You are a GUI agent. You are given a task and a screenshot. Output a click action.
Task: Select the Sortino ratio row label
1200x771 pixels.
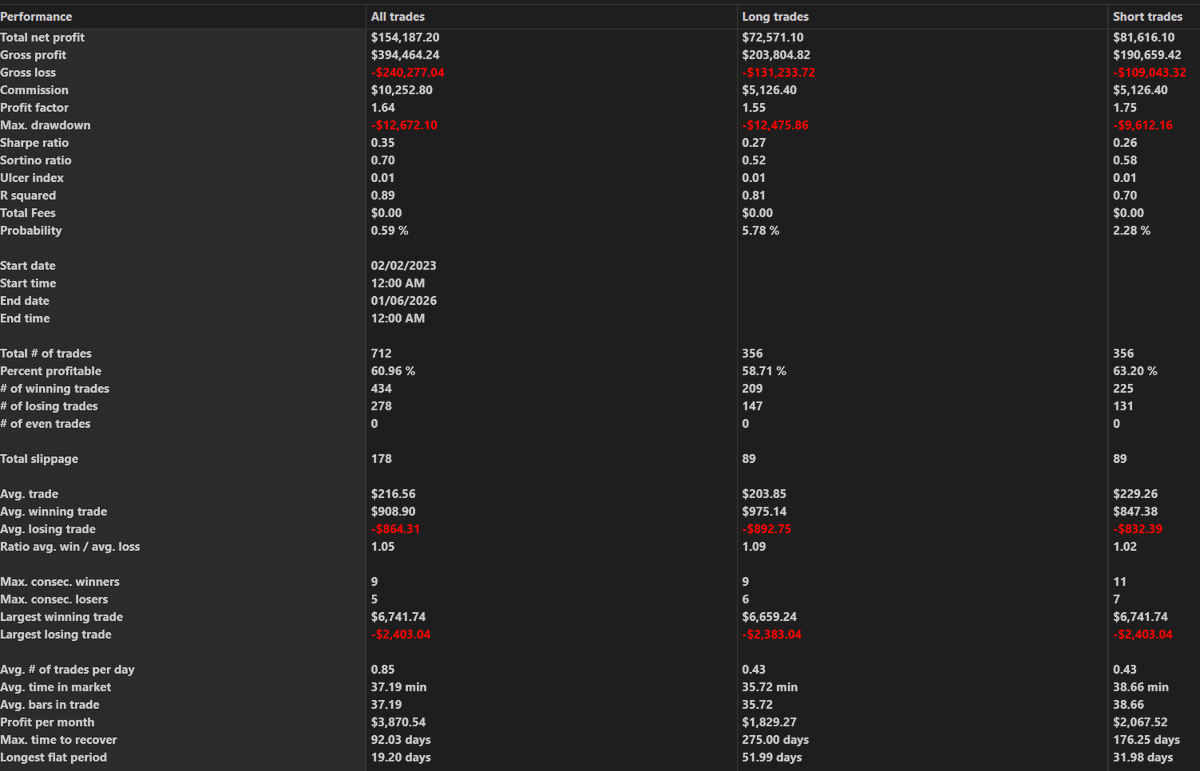(36, 160)
